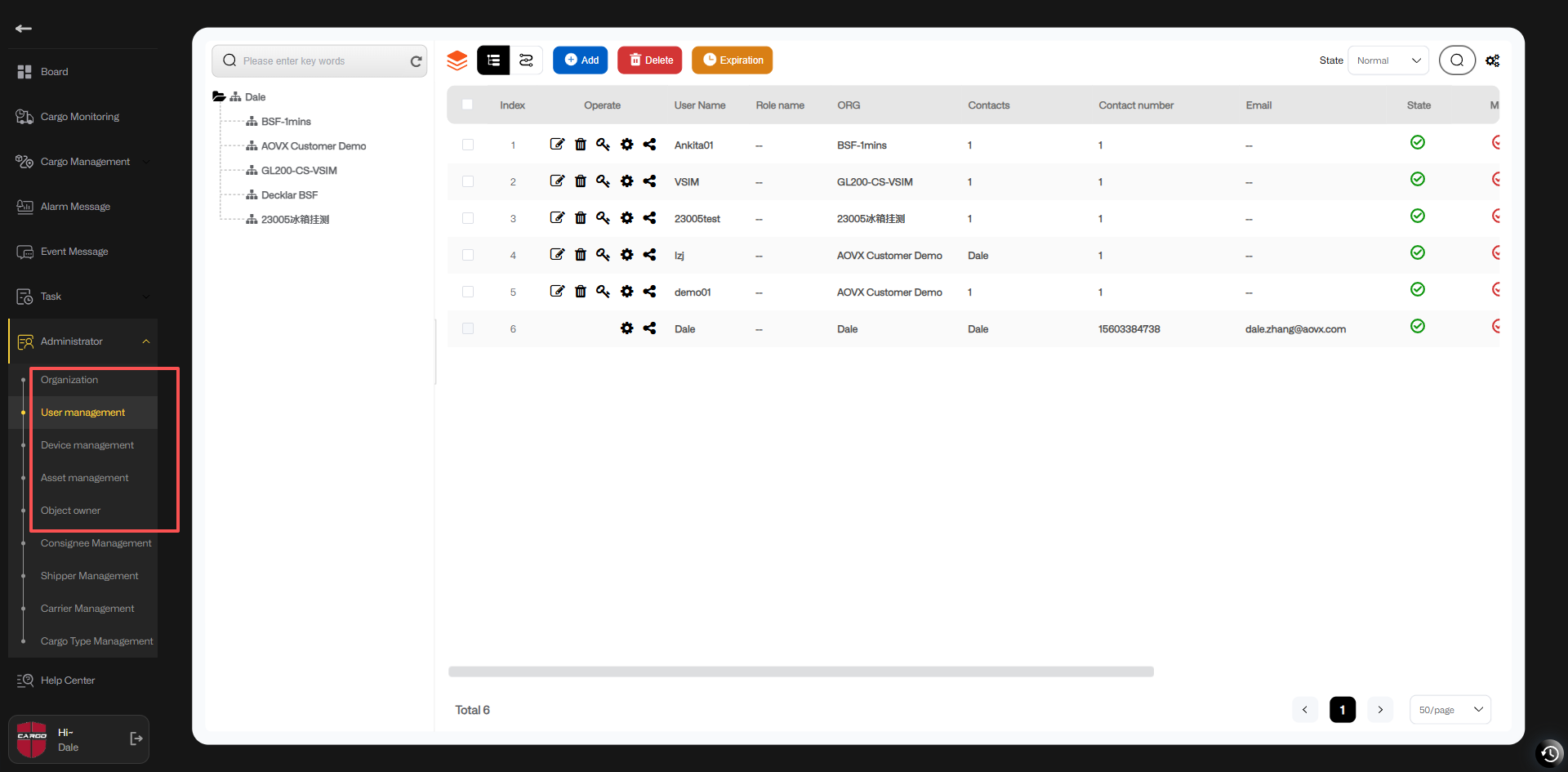Click the horizontal scrollbar below the table
Screen dimensions: 1568x772
pyautogui.click(x=800, y=672)
